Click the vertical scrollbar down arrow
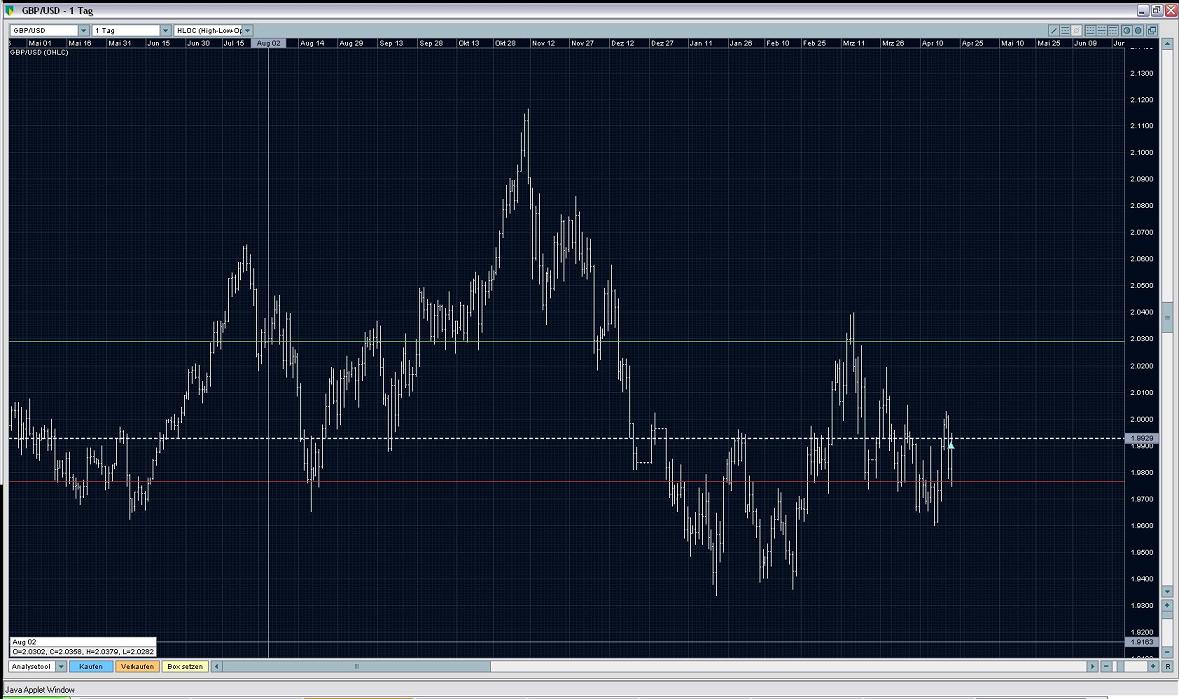The height and width of the screenshot is (699, 1179). tap(1167, 591)
